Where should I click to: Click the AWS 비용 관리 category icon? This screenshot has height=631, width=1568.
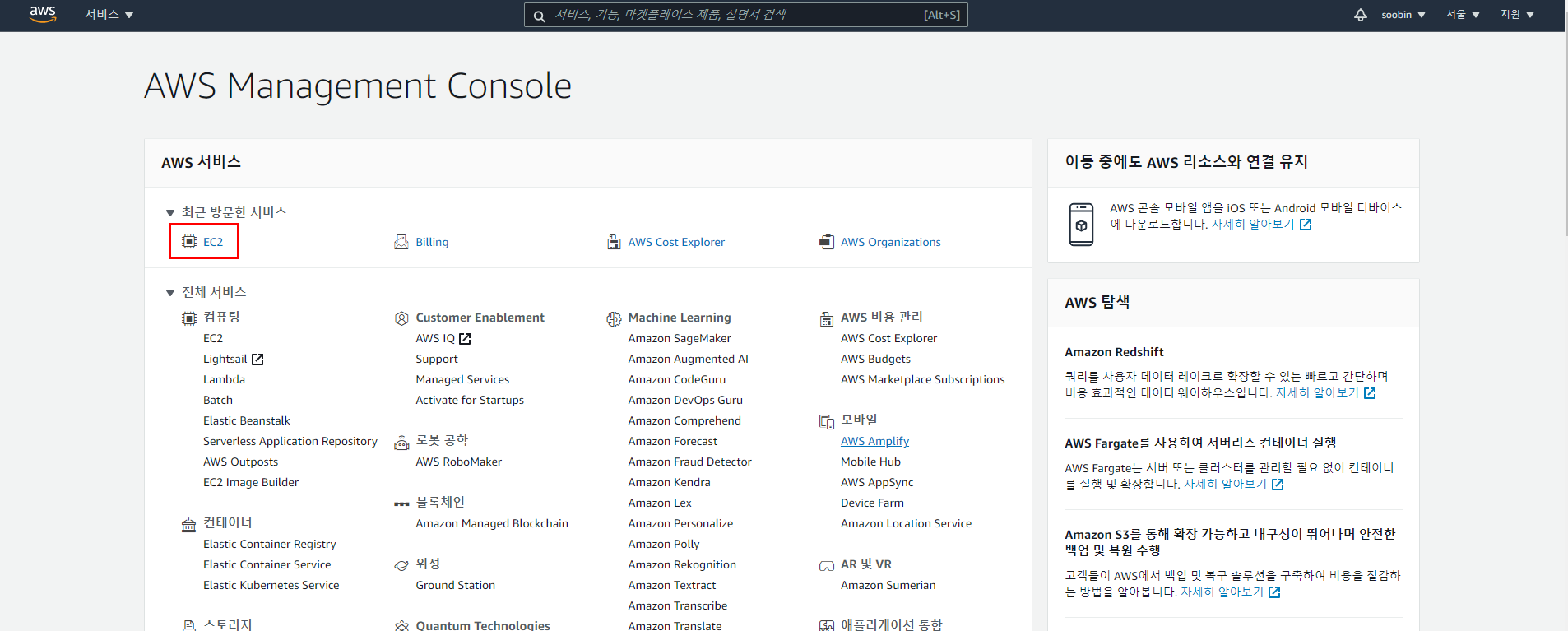(827, 318)
